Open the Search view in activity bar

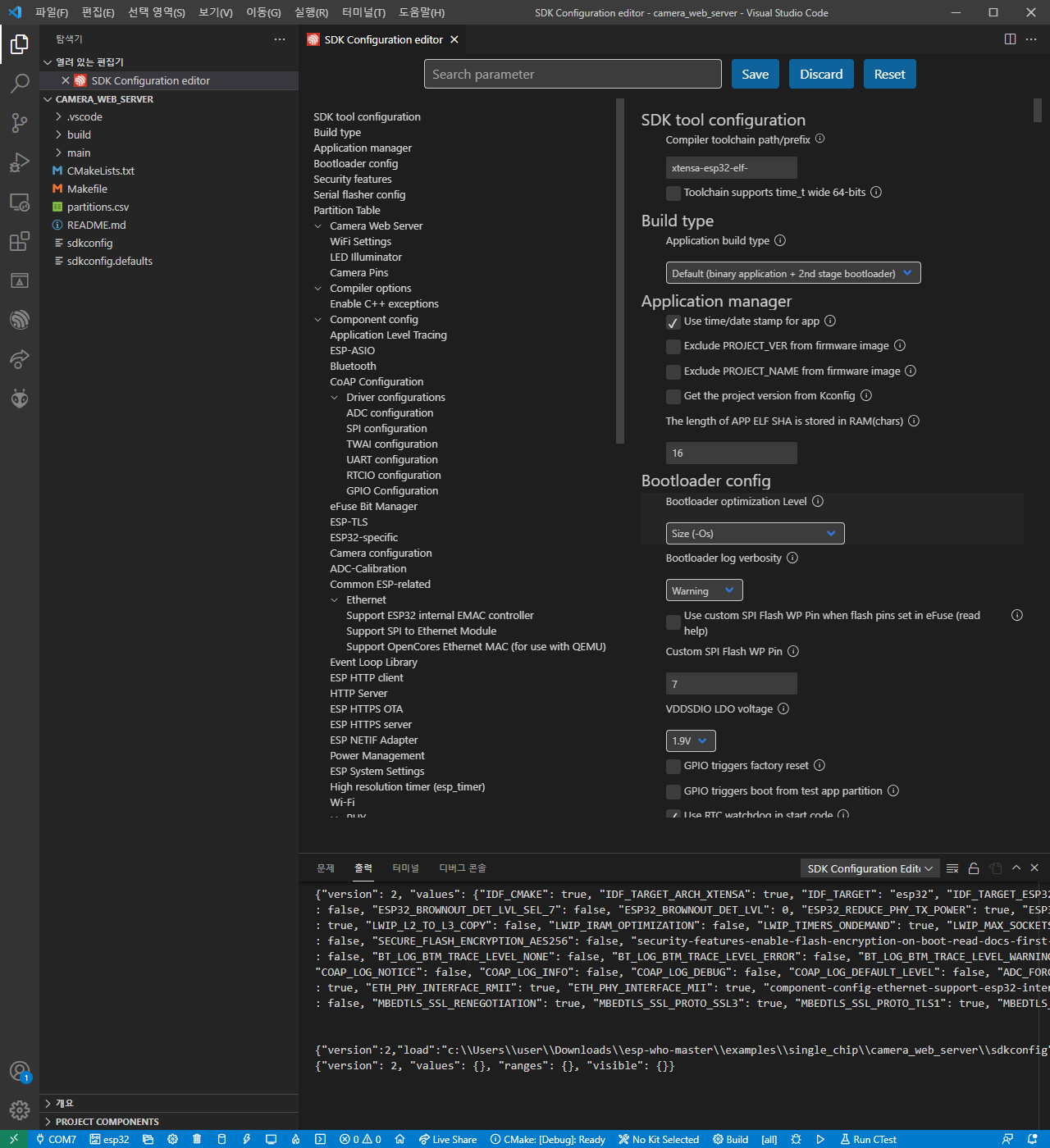20,84
